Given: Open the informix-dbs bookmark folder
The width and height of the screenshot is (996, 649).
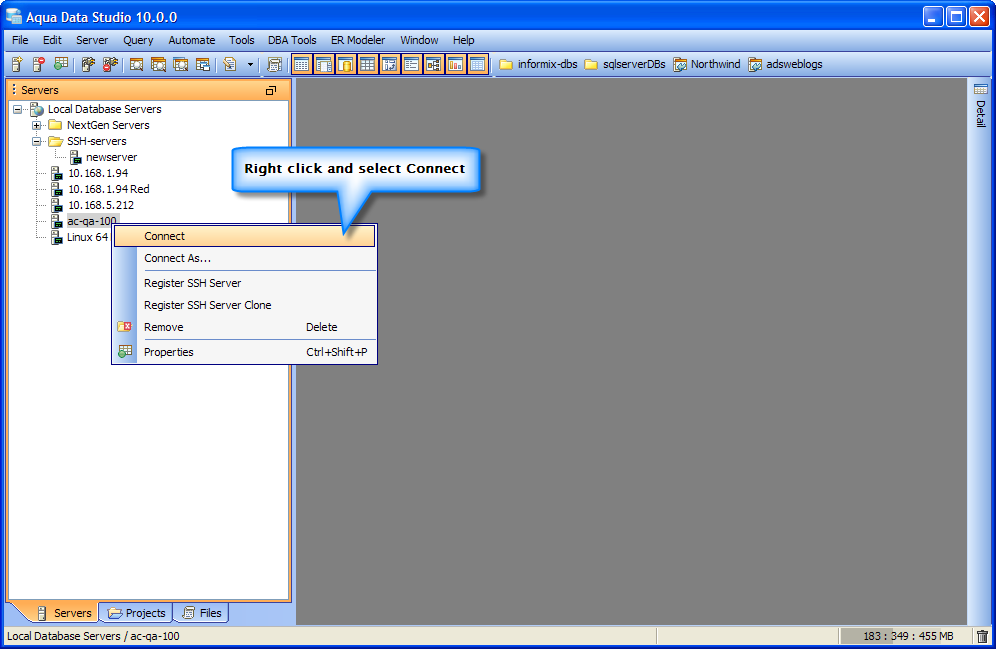Looking at the screenshot, I should 538,64.
